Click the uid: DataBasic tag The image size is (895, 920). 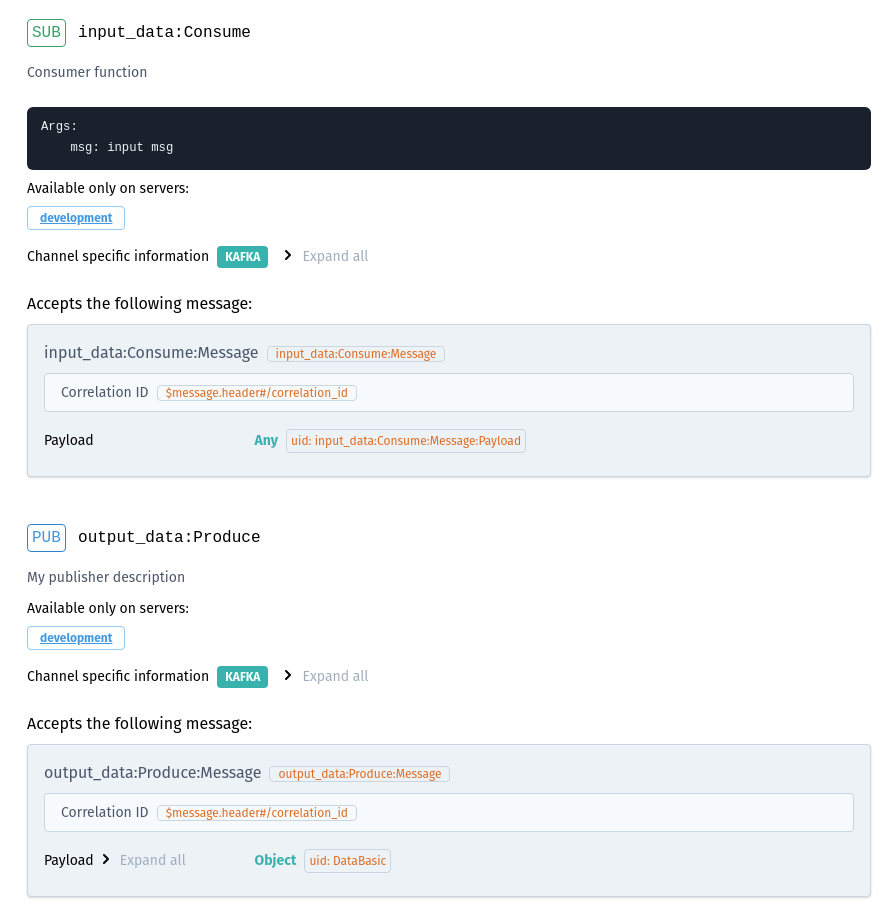tap(347, 861)
